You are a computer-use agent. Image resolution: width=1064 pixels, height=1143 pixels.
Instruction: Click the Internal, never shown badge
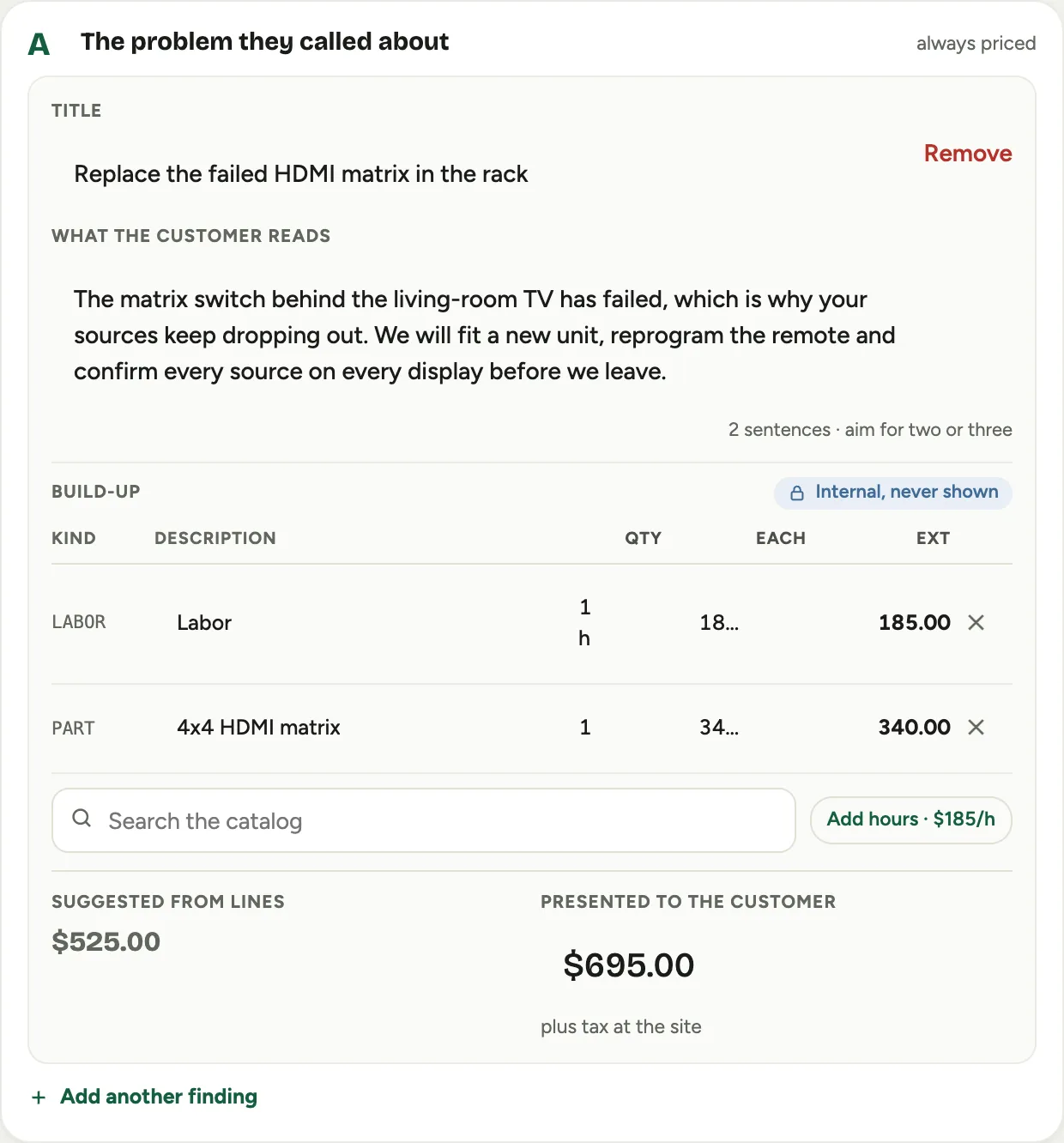tap(893, 493)
